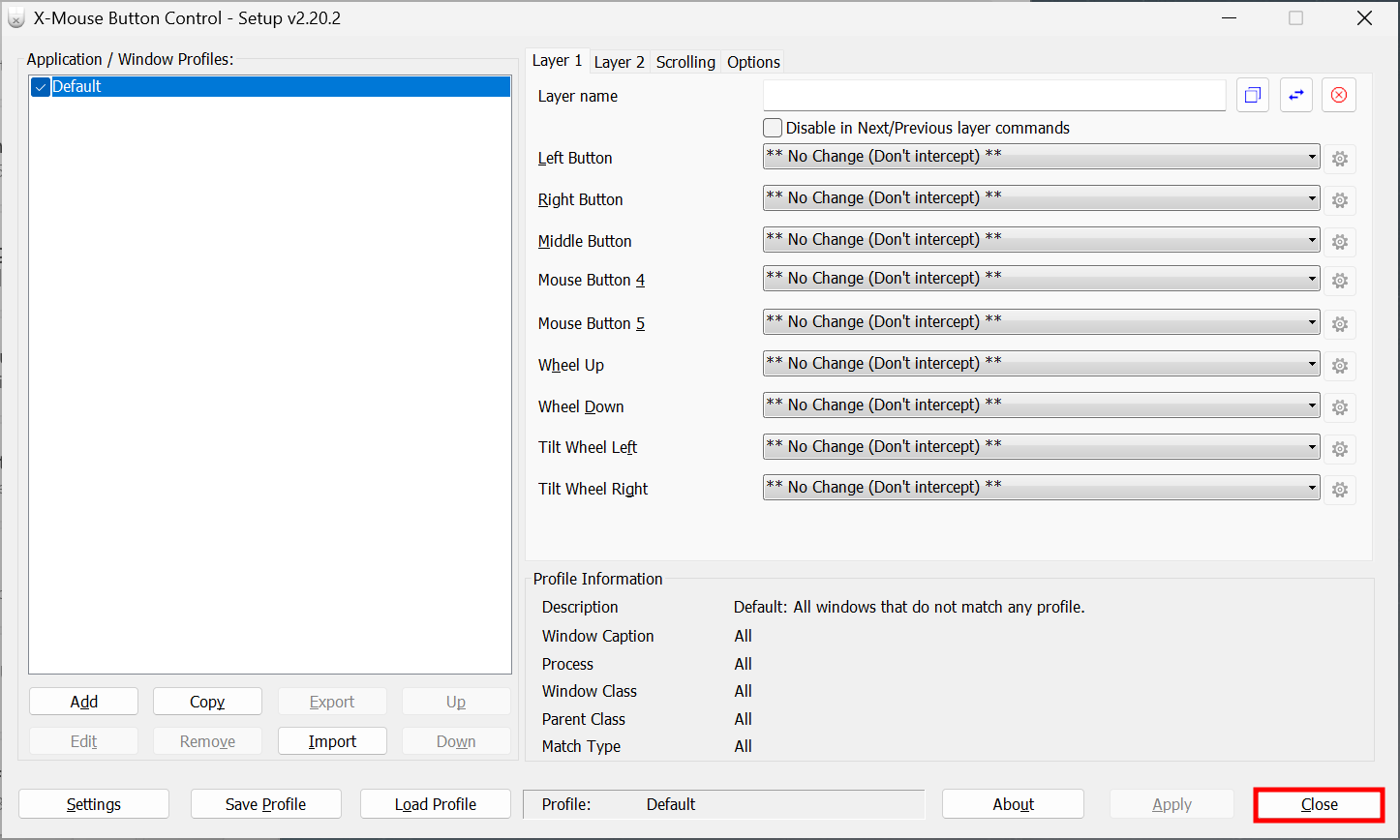1400x840 pixels.
Task: Click the swap layer icon
Action: pos(1296,95)
